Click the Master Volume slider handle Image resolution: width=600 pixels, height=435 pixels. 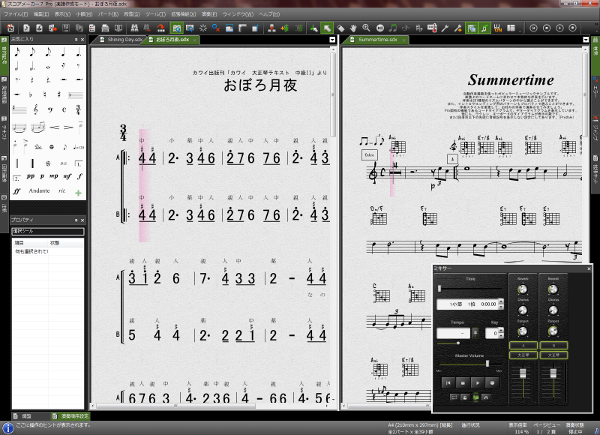click(x=487, y=363)
